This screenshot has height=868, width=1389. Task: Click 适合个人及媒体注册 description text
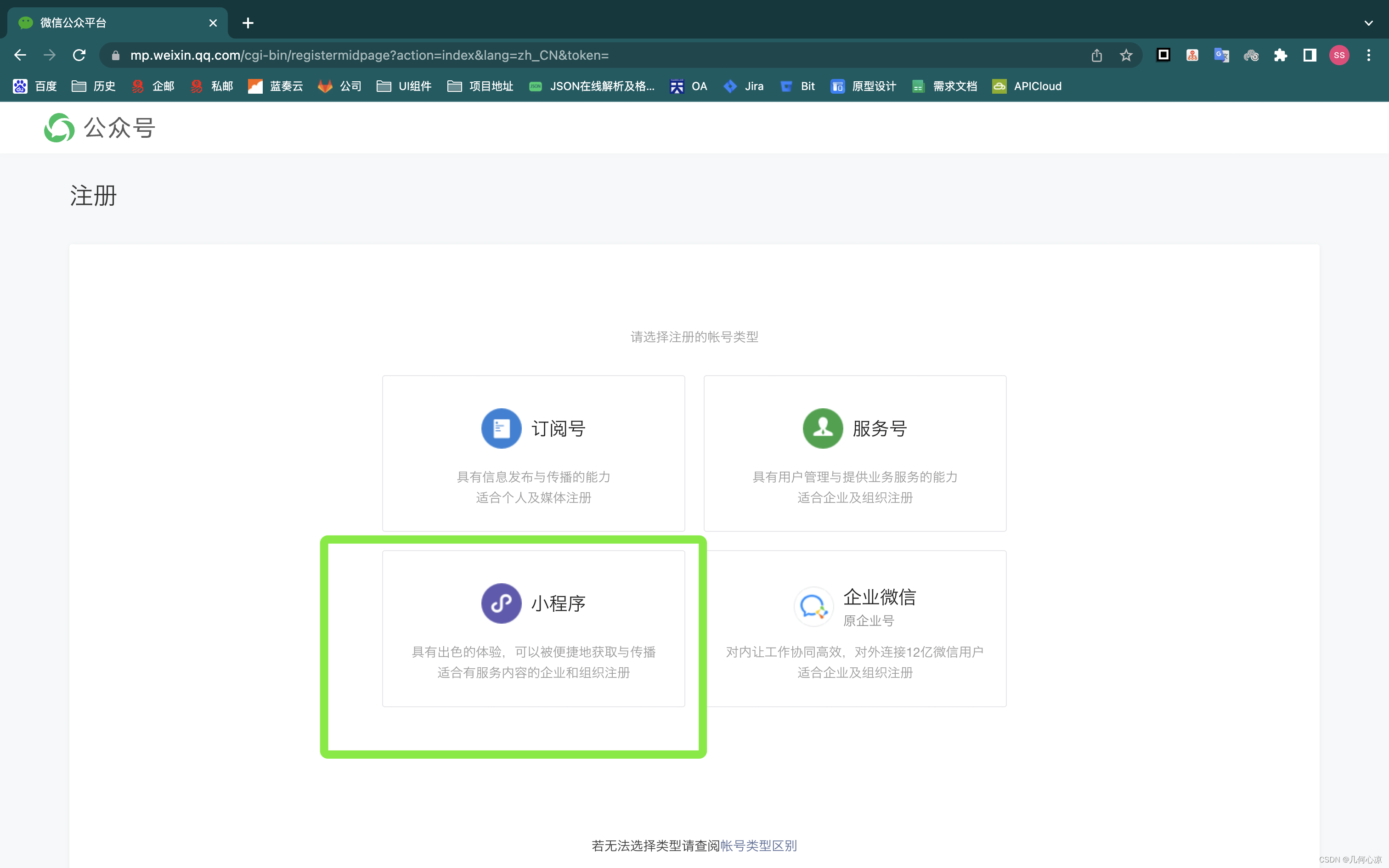pyautogui.click(x=533, y=498)
